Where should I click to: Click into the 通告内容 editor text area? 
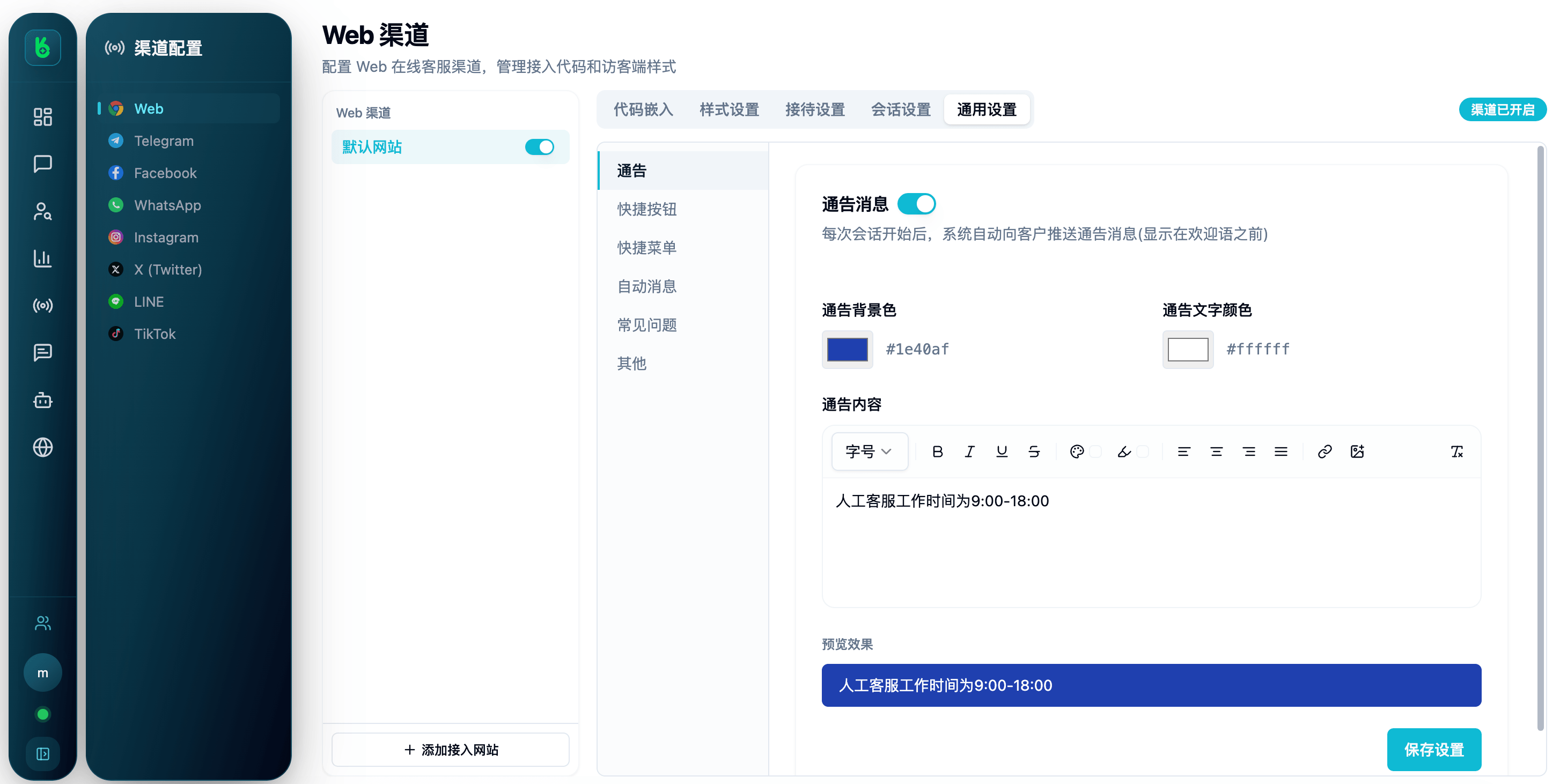tap(1151, 542)
